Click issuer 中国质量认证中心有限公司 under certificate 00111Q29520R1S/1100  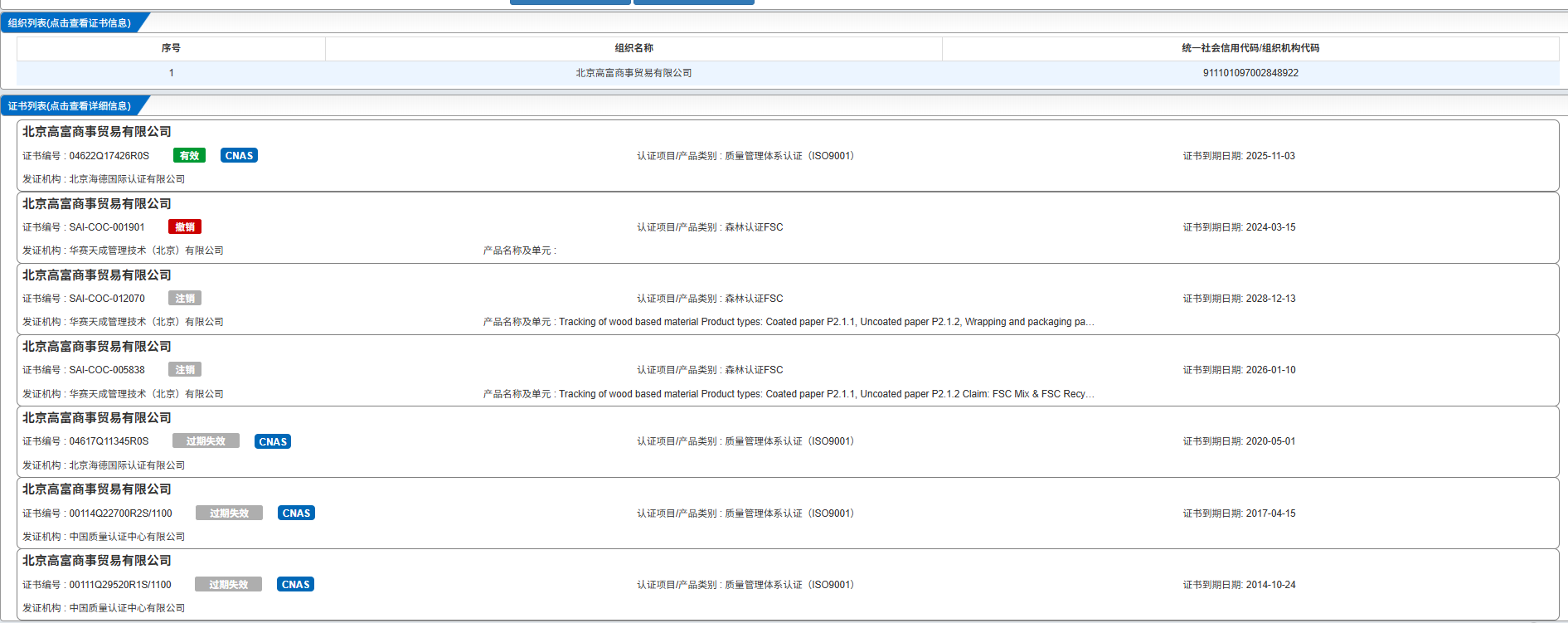click(127, 608)
